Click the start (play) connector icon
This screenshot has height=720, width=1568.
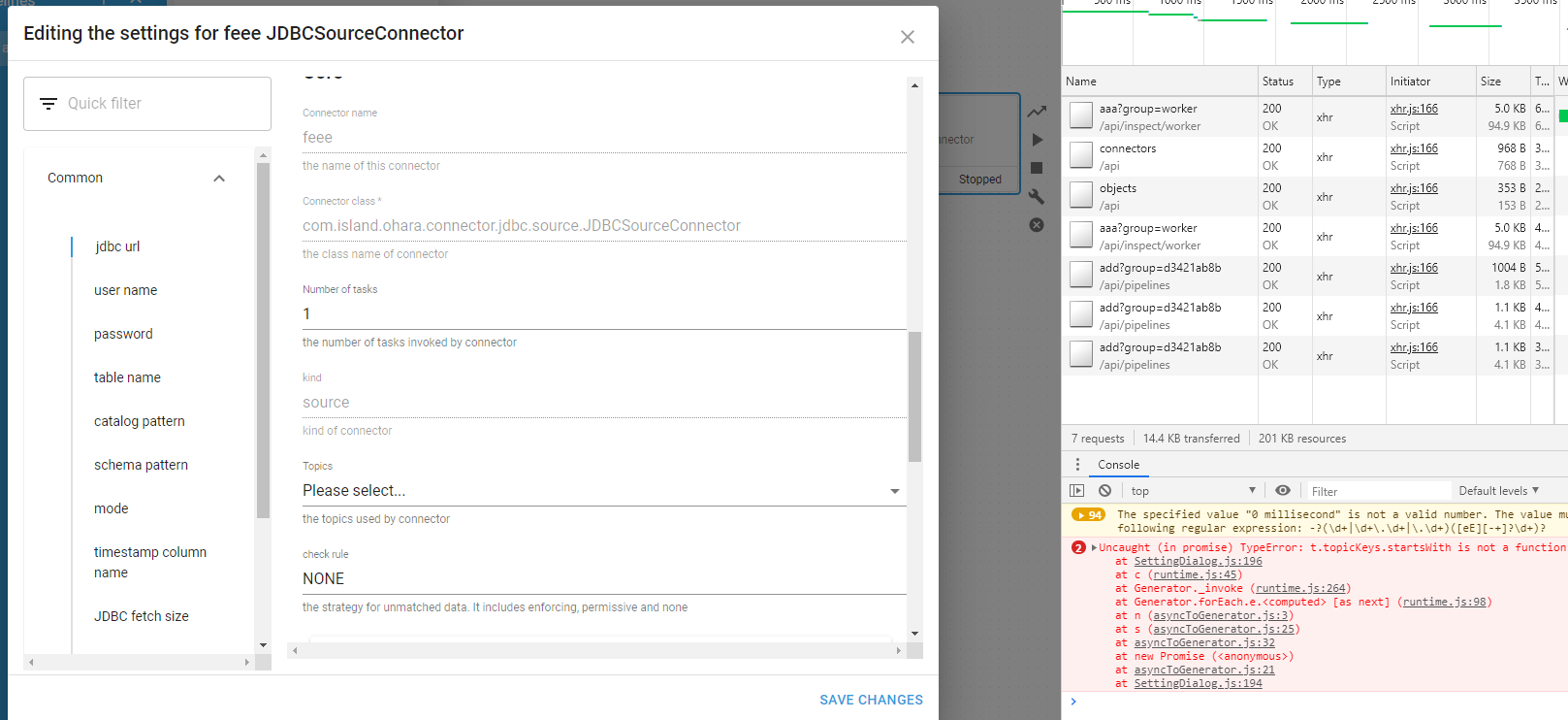[1037, 140]
